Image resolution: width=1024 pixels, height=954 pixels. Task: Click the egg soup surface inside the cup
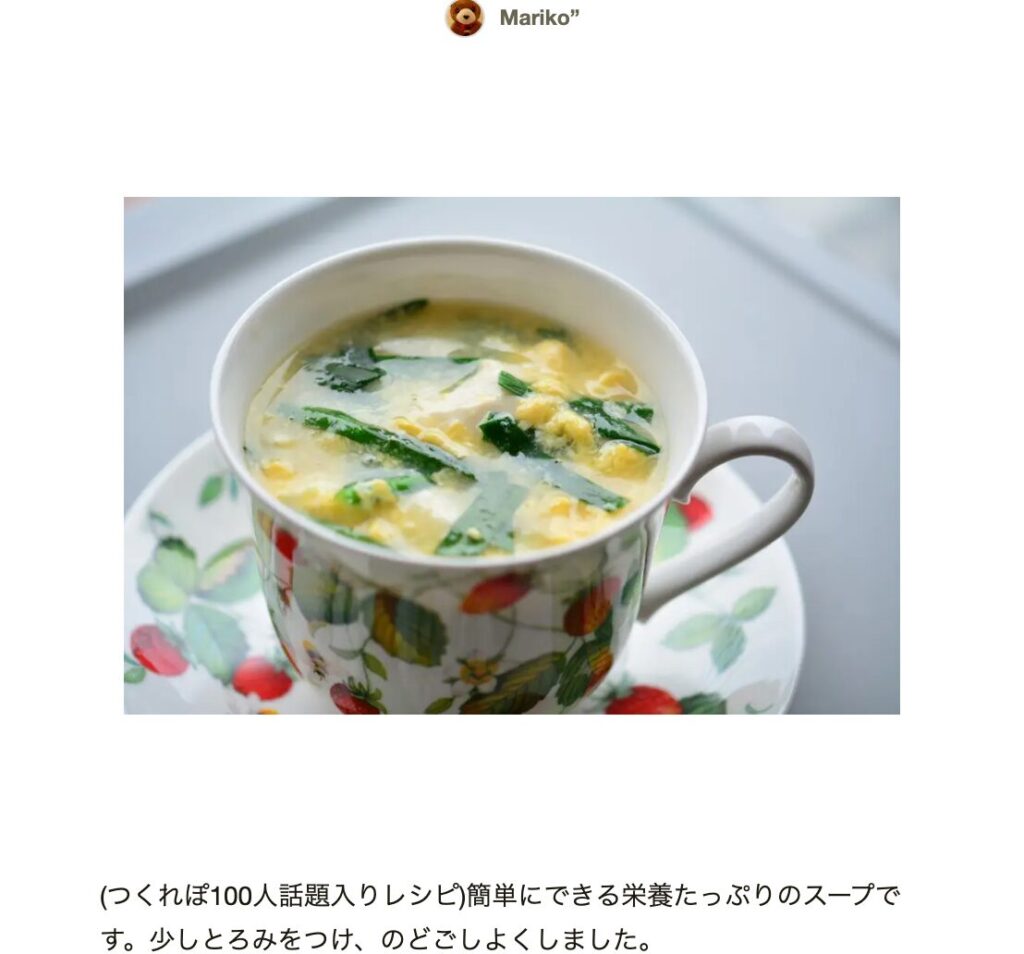(455, 428)
